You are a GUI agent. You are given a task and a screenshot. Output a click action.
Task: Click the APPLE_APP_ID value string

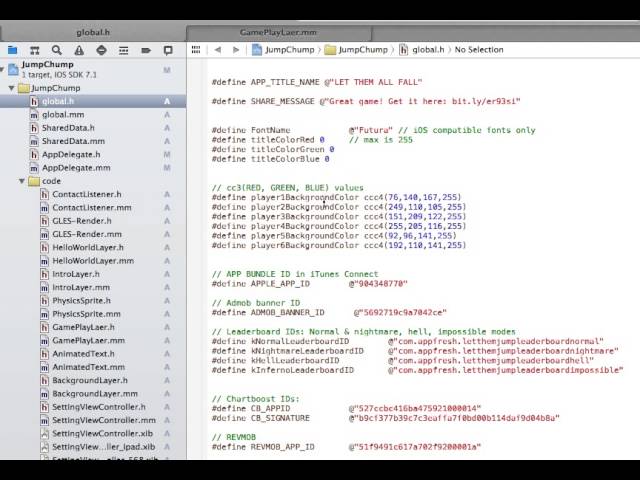(x=378, y=284)
